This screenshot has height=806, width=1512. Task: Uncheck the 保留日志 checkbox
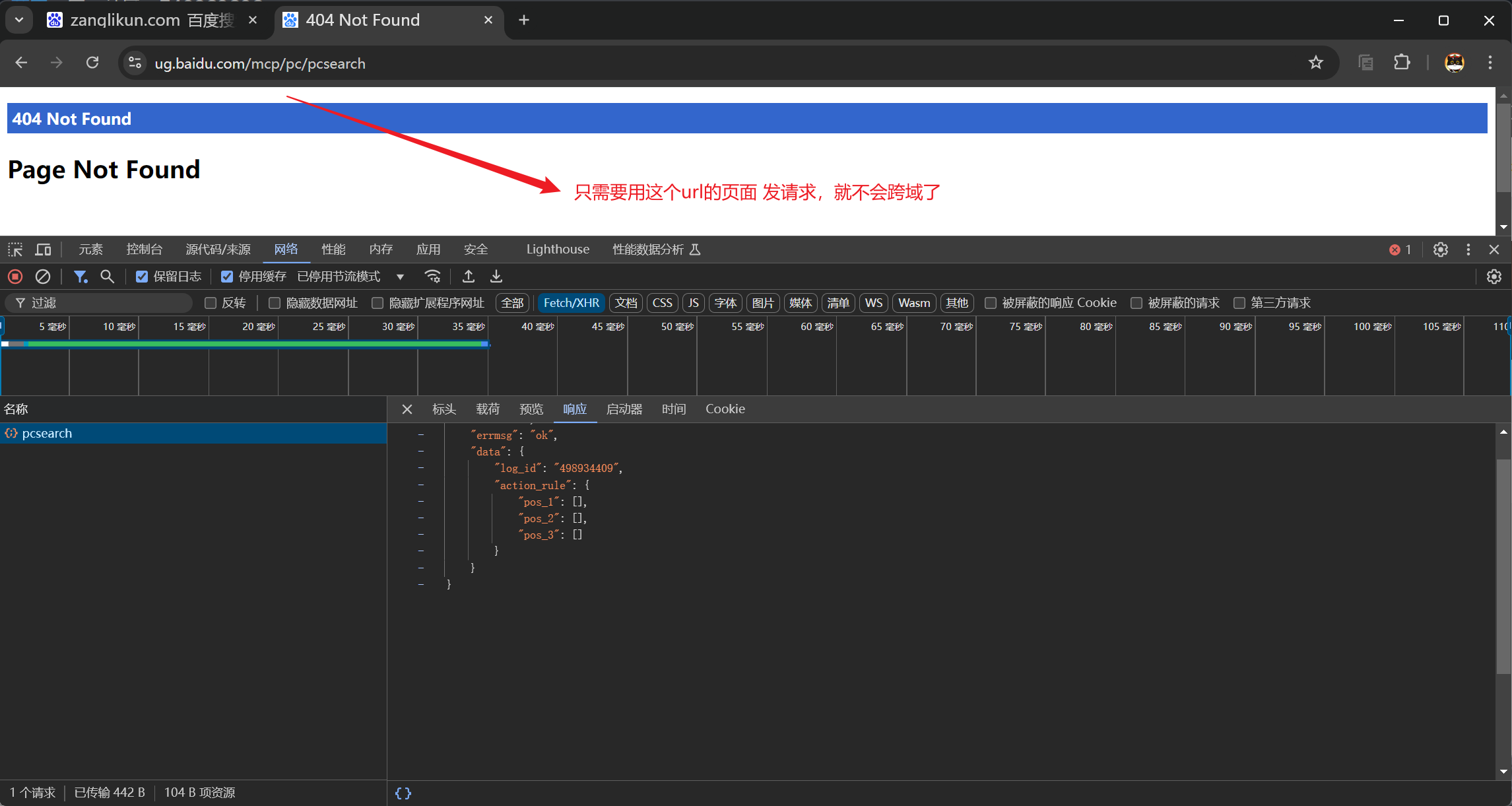point(142,277)
